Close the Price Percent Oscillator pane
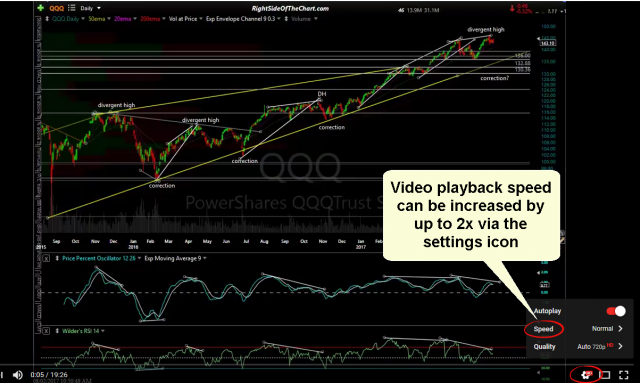The width and height of the screenshot is (640, 383). click(x=47, y=258)
